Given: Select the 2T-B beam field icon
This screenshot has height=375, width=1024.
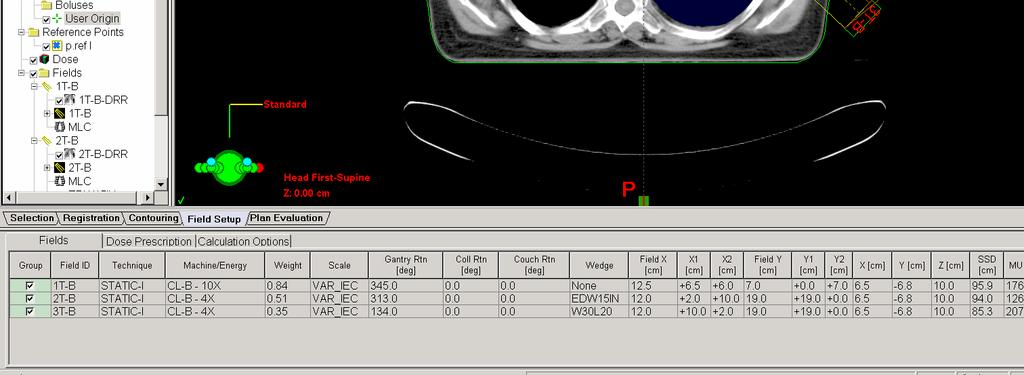Looking at the screenshot, I should tap(59, 167).
